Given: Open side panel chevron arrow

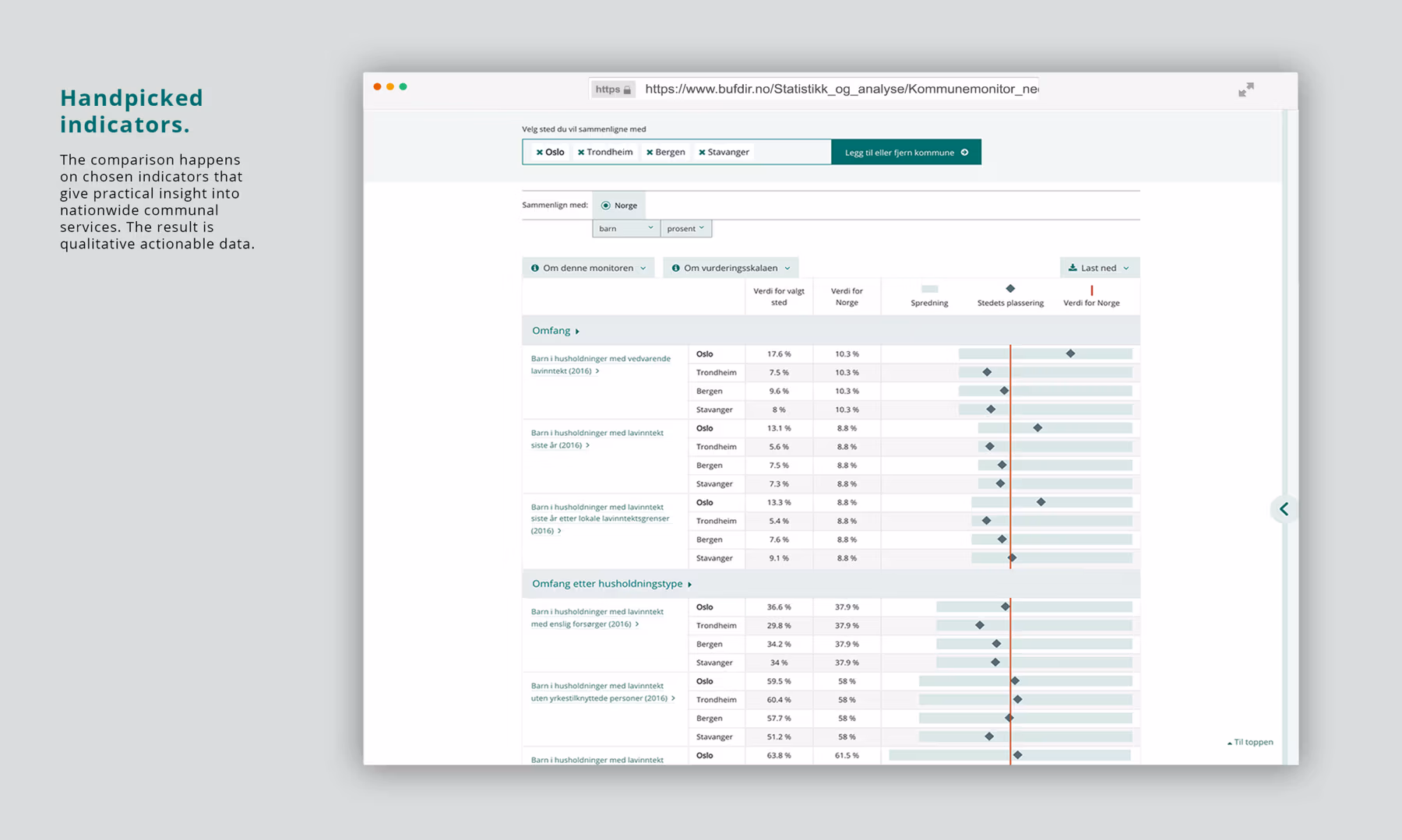Looking at the screenshot, I should pyautogui.click(x=1284, y=509).
